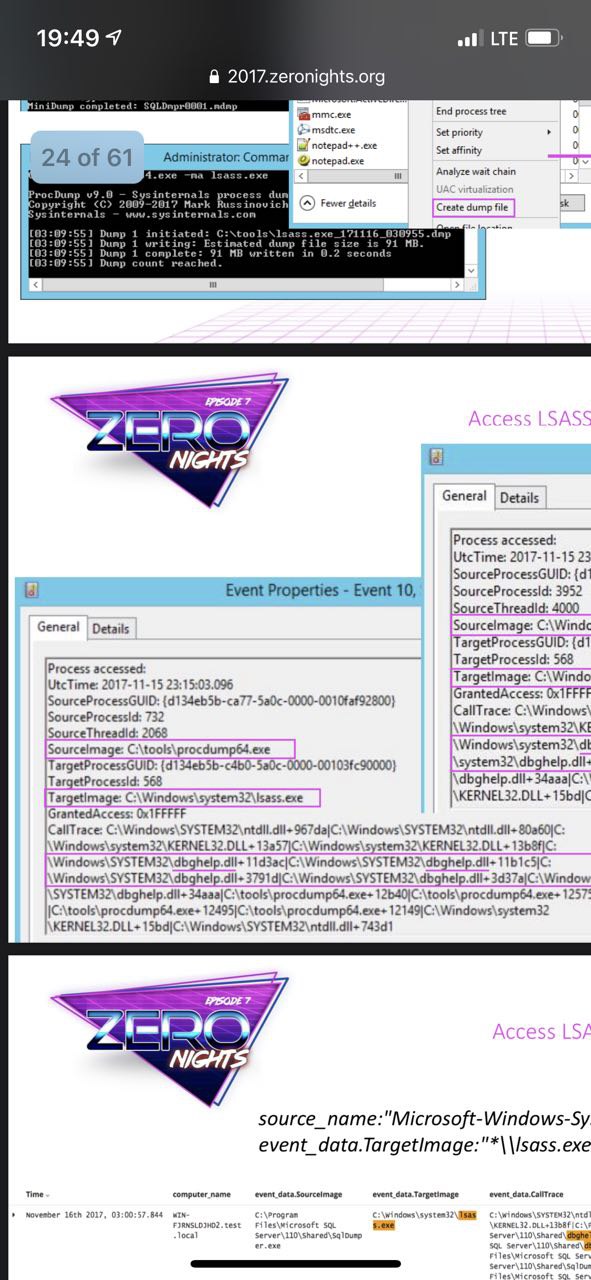Choose Analyze wait chain menu entry
Screen dimensions: 591x1280
pyautogui.click(x=474, y=172)
